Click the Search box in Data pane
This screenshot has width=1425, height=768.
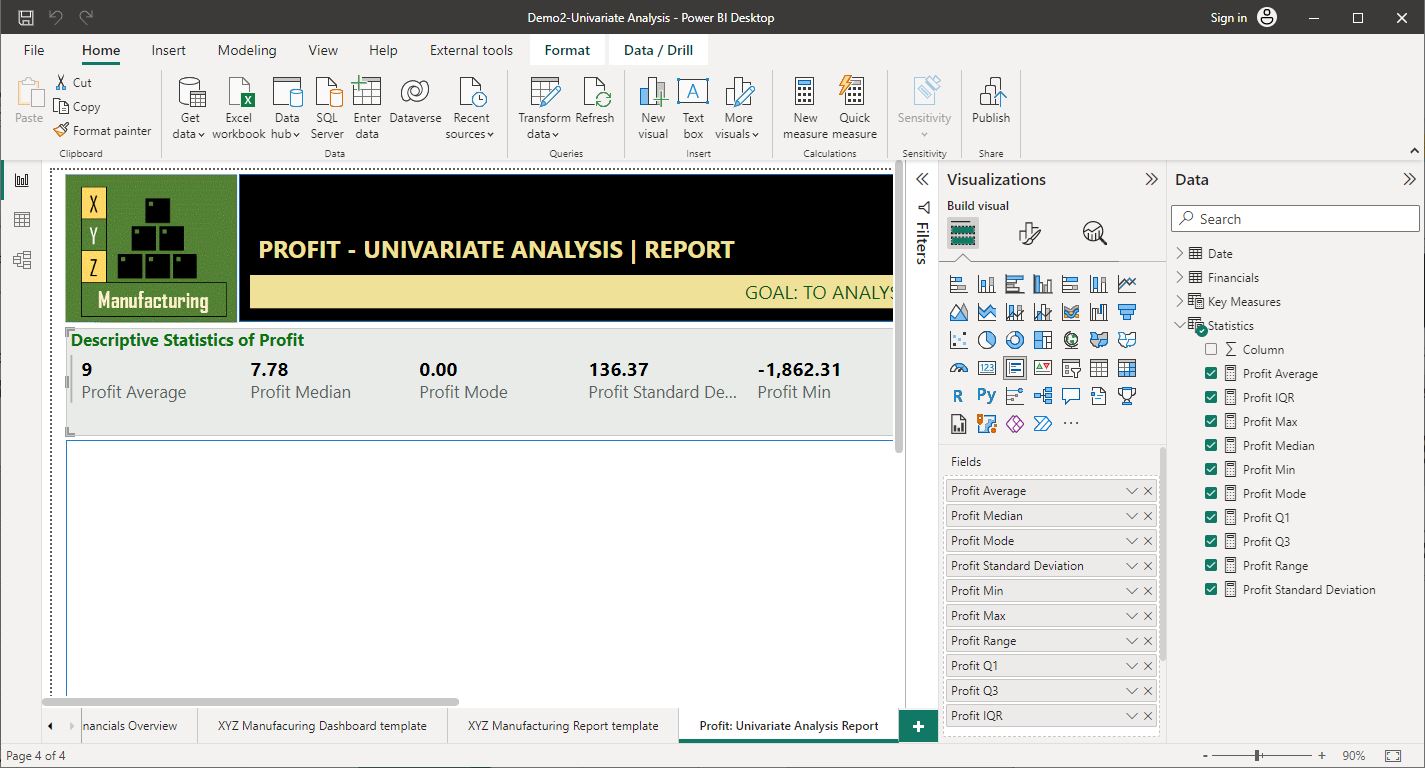coord(1295,219)
